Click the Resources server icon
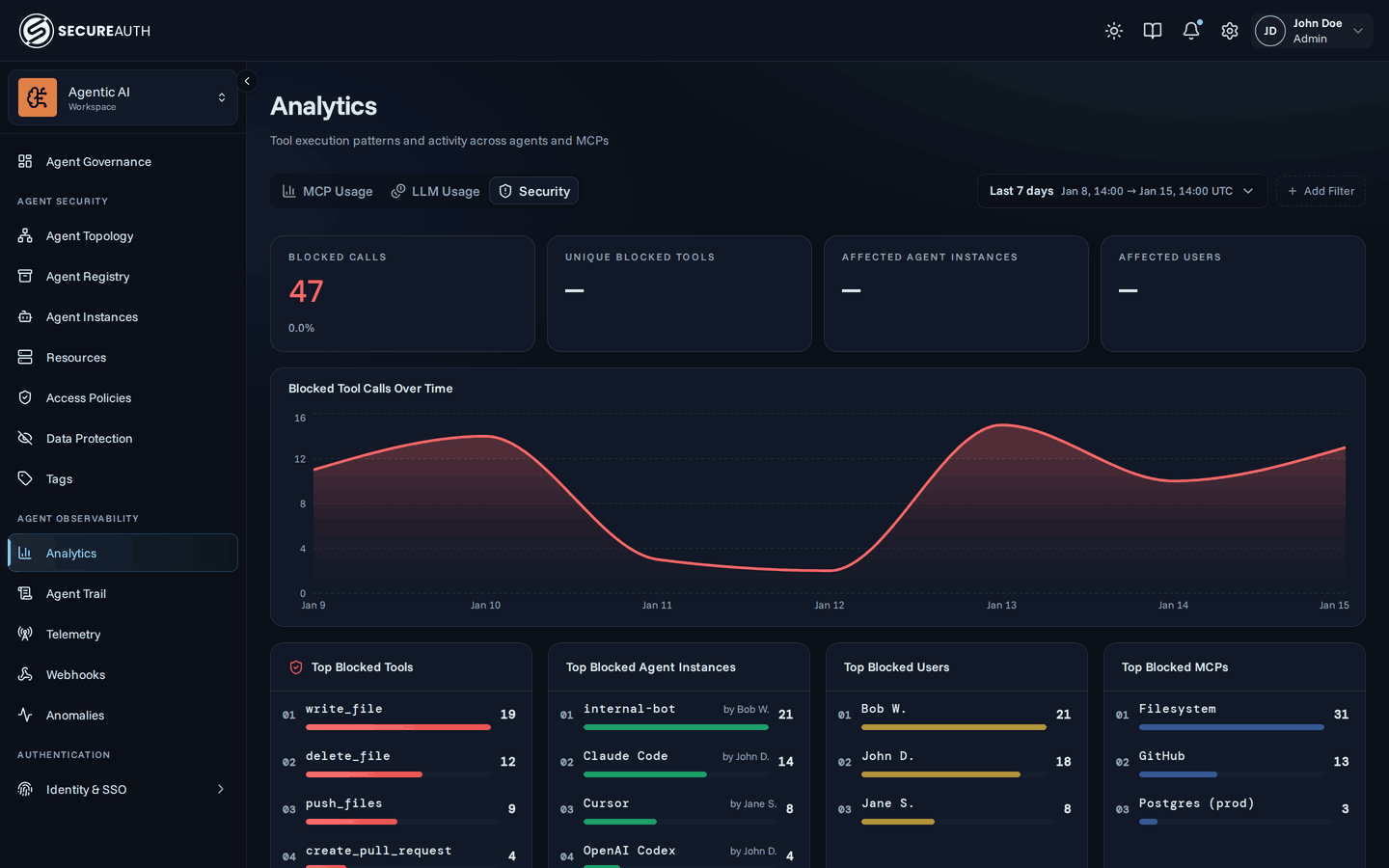This screenshot has height=868, width=1389. pyautogui.click(x=25, y=357)
